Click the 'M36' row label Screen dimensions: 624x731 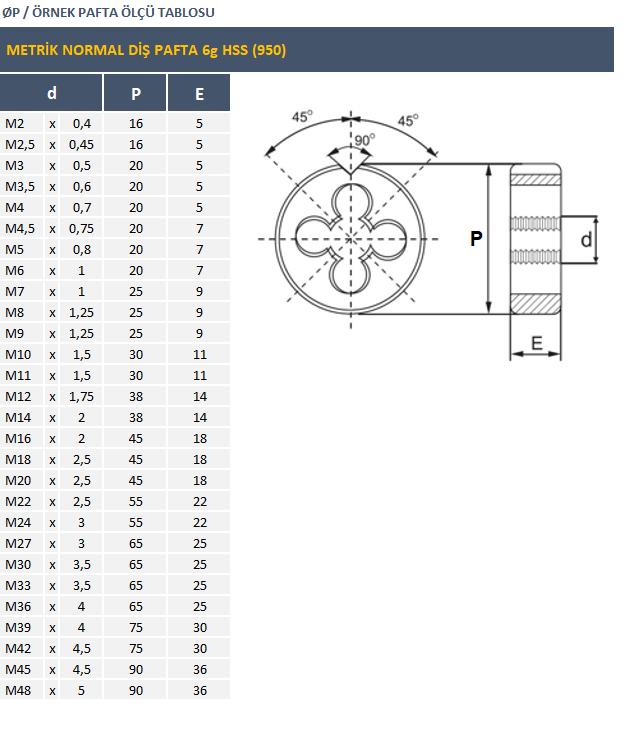tap(18, 606)
